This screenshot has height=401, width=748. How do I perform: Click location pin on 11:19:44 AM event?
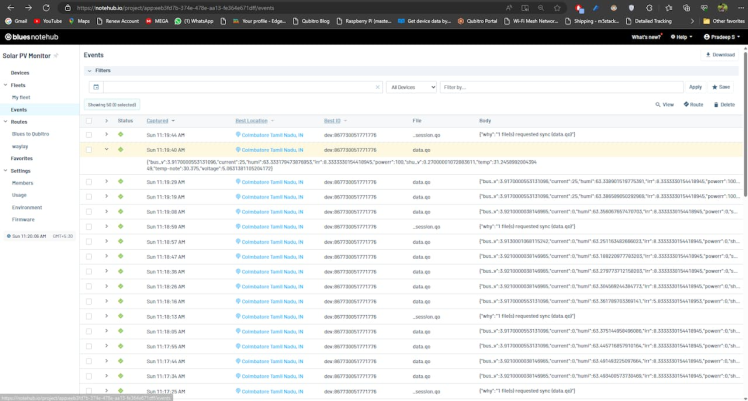pos(238,134)
